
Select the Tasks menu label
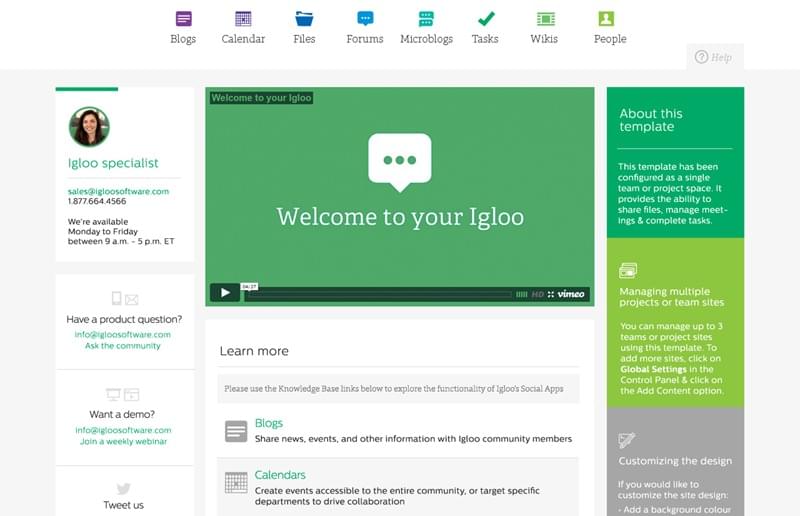pos(485,39)
